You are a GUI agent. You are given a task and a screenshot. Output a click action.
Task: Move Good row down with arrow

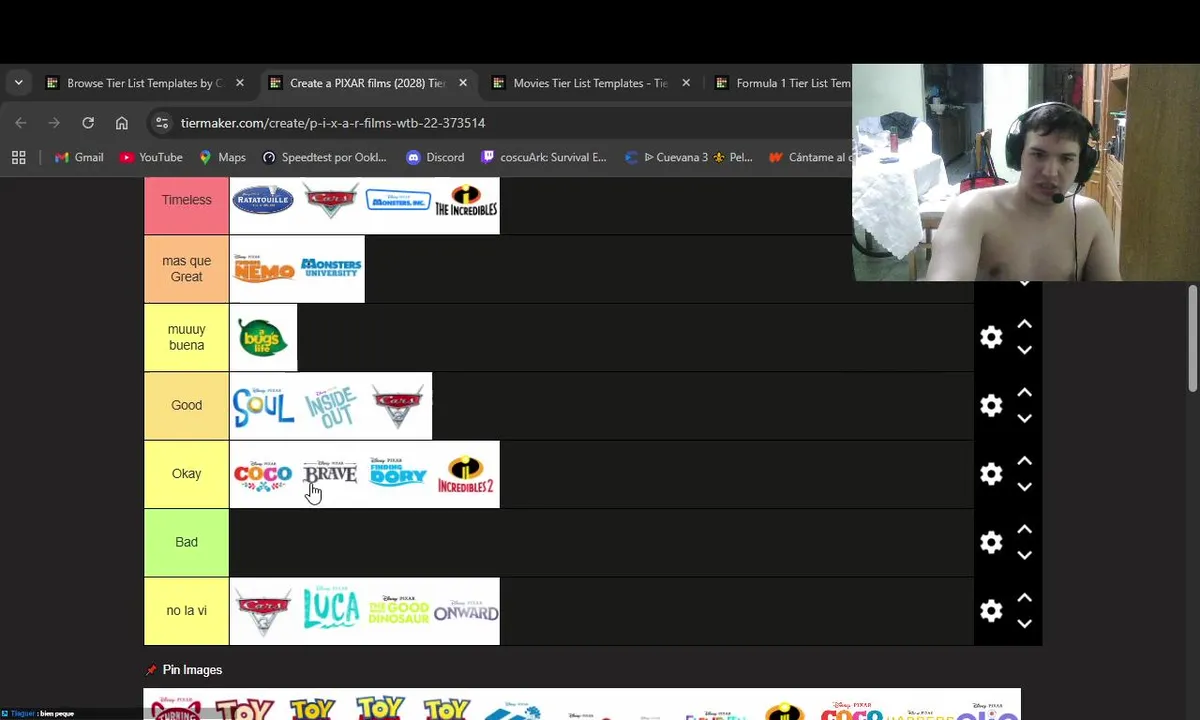1024,419
